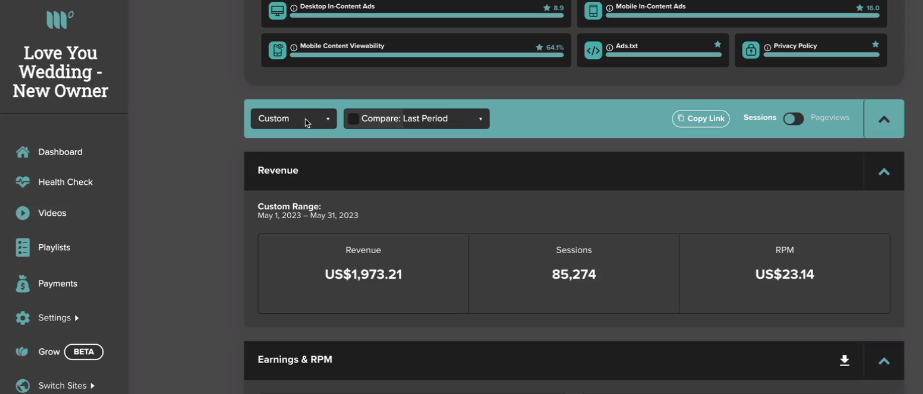The height and width of the screenshot is (394, 923).
Task: Click the Switch Sites globe icon
Action: (22, 386)
